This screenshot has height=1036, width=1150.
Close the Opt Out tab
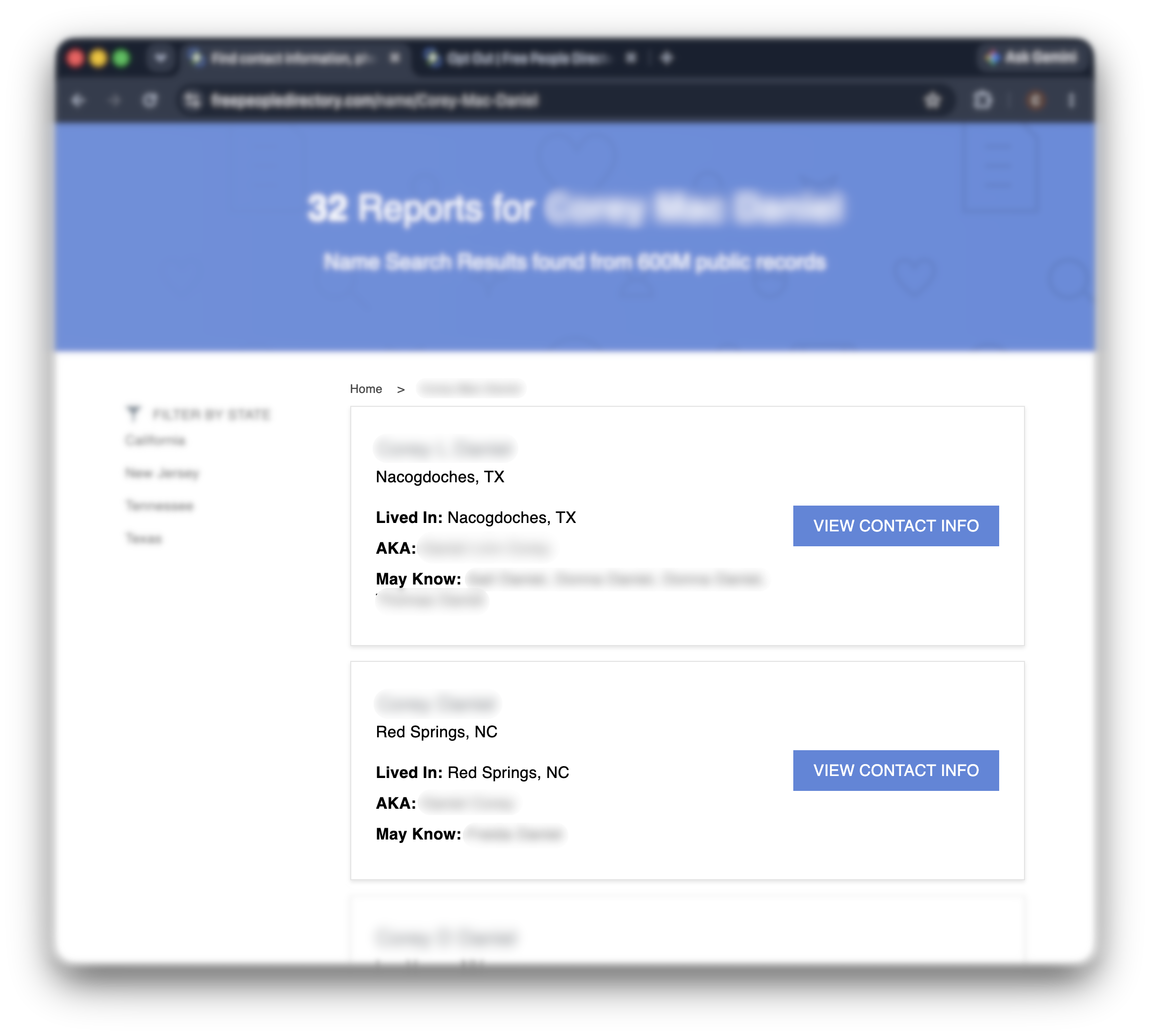point(631,58)
